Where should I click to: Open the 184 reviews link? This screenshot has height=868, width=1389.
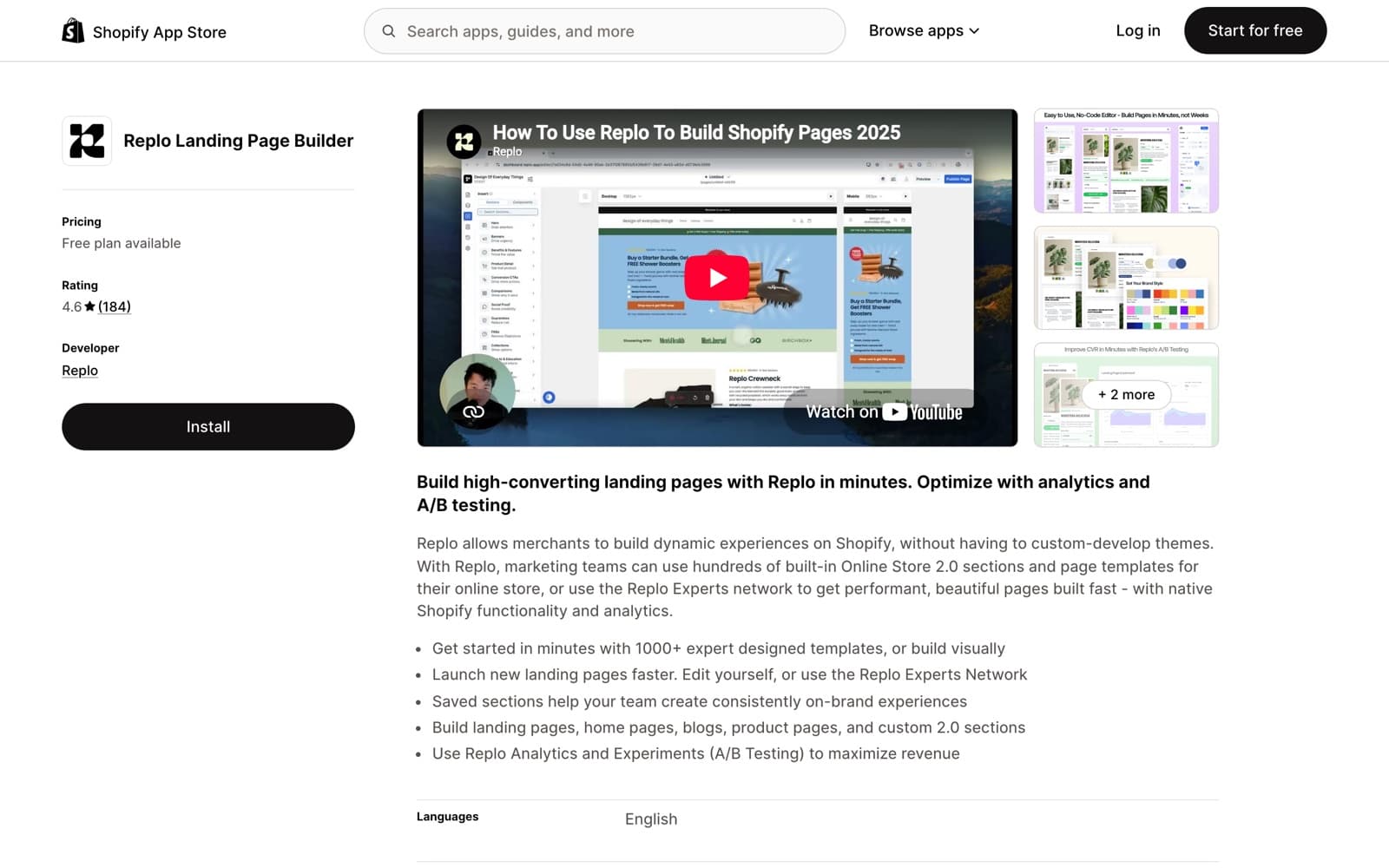pyautogui.click(x=115, y=306)
